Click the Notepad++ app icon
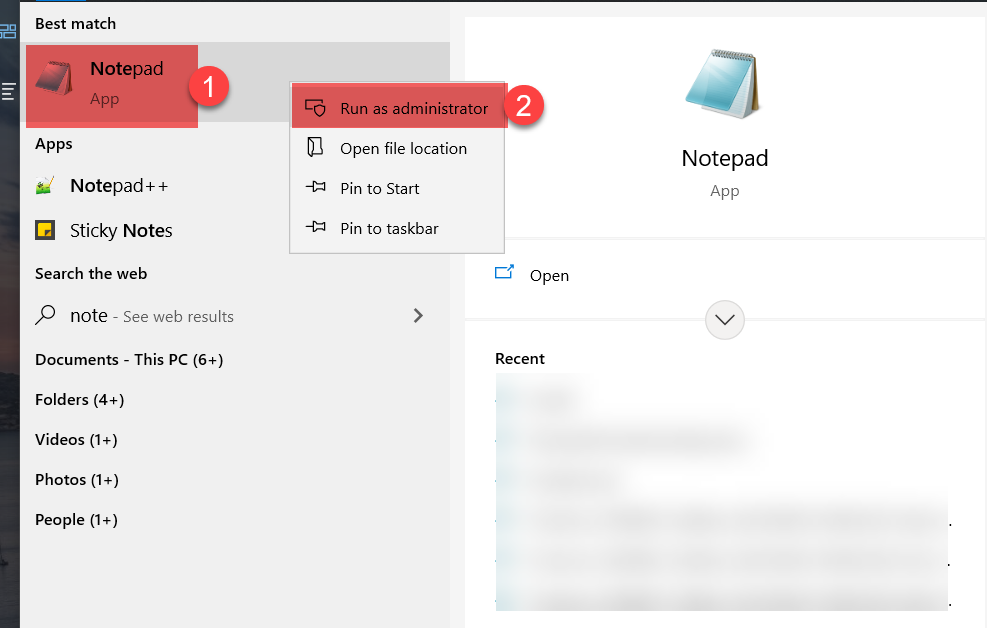 [45, 185]
